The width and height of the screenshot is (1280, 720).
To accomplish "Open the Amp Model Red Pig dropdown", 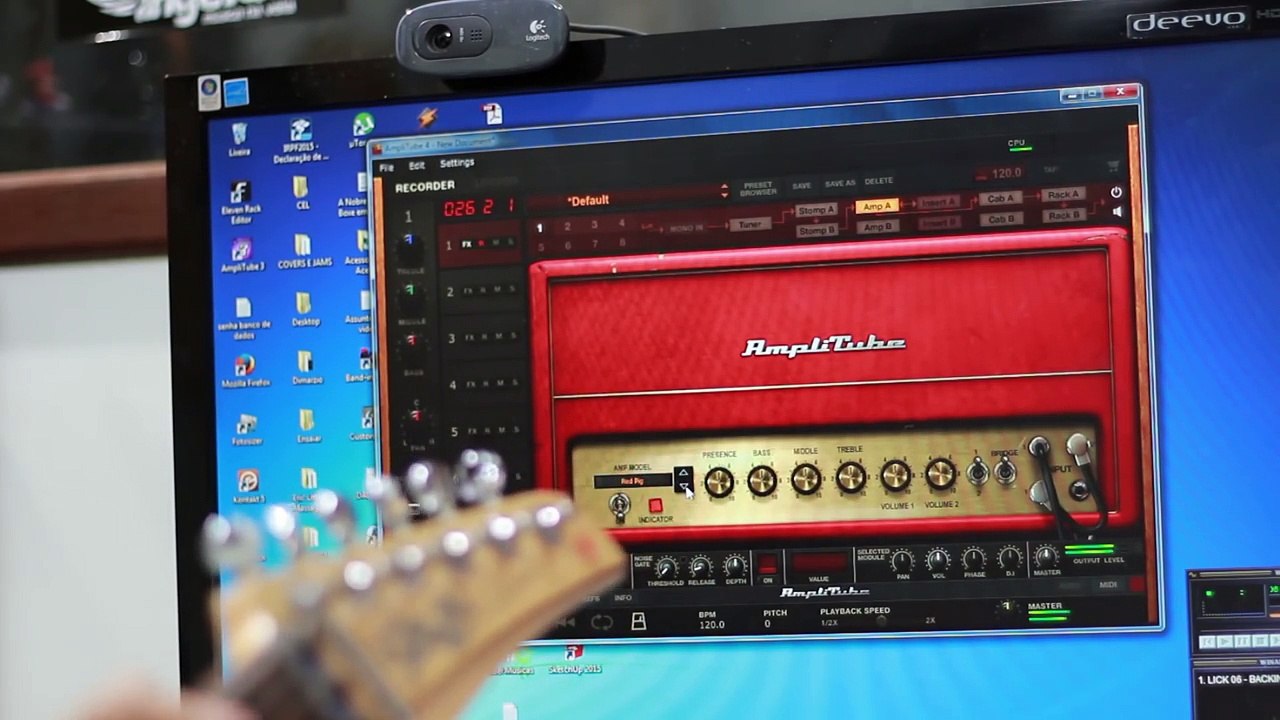I will pos(632,481).
